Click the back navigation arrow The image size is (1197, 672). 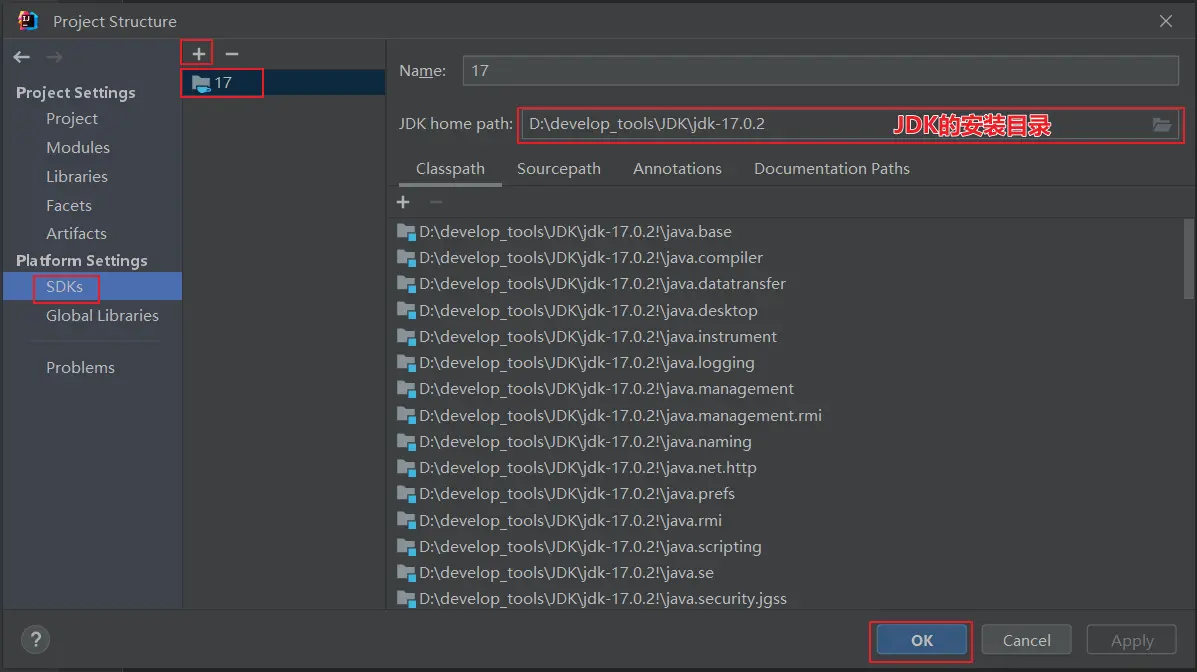tap(22, 57)
